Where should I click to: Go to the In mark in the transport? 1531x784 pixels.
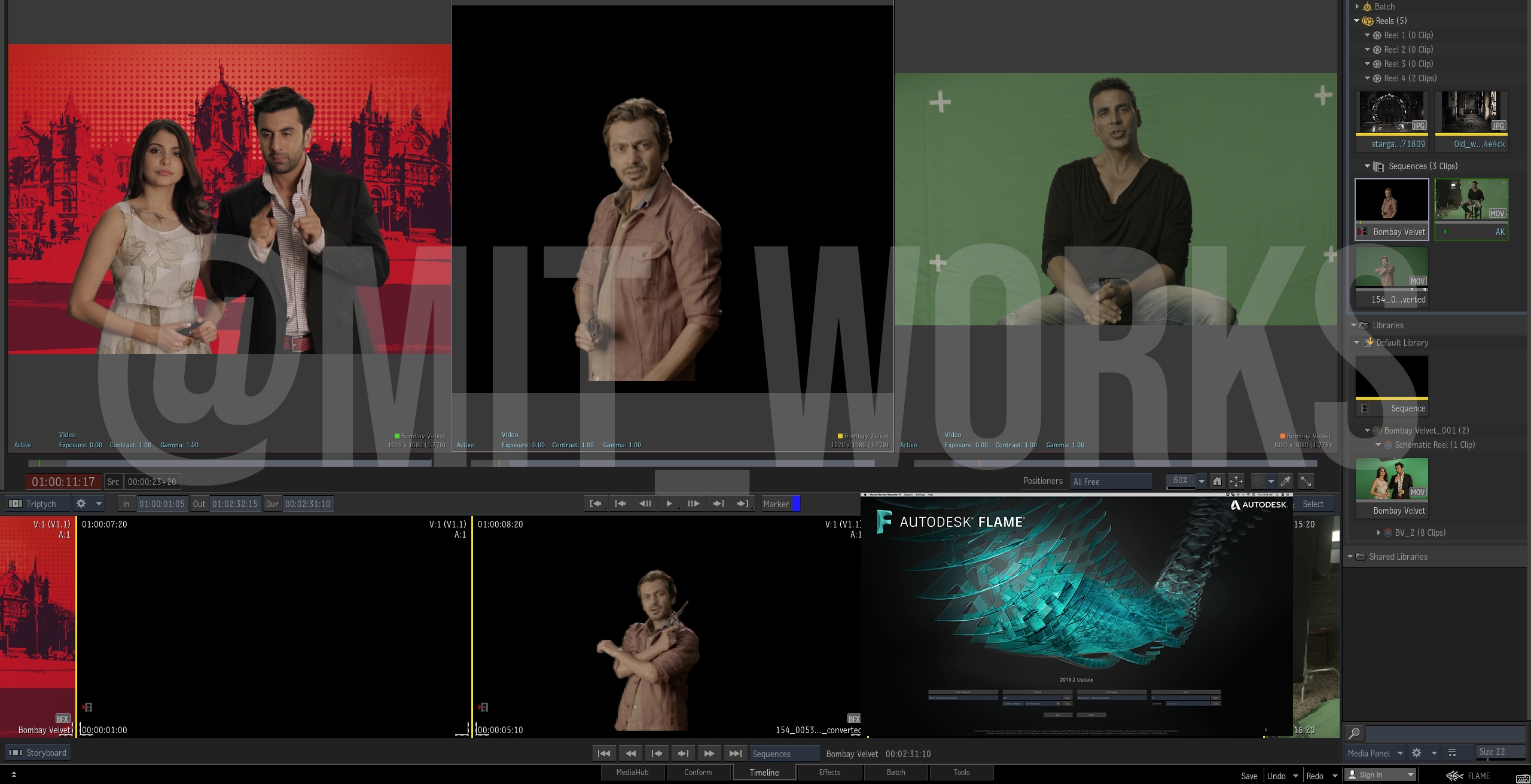596,504
